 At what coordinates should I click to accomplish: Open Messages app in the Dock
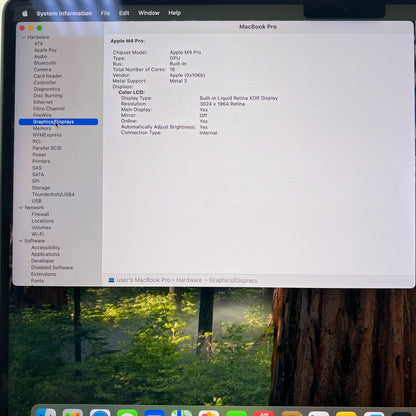tap(127, 413)
